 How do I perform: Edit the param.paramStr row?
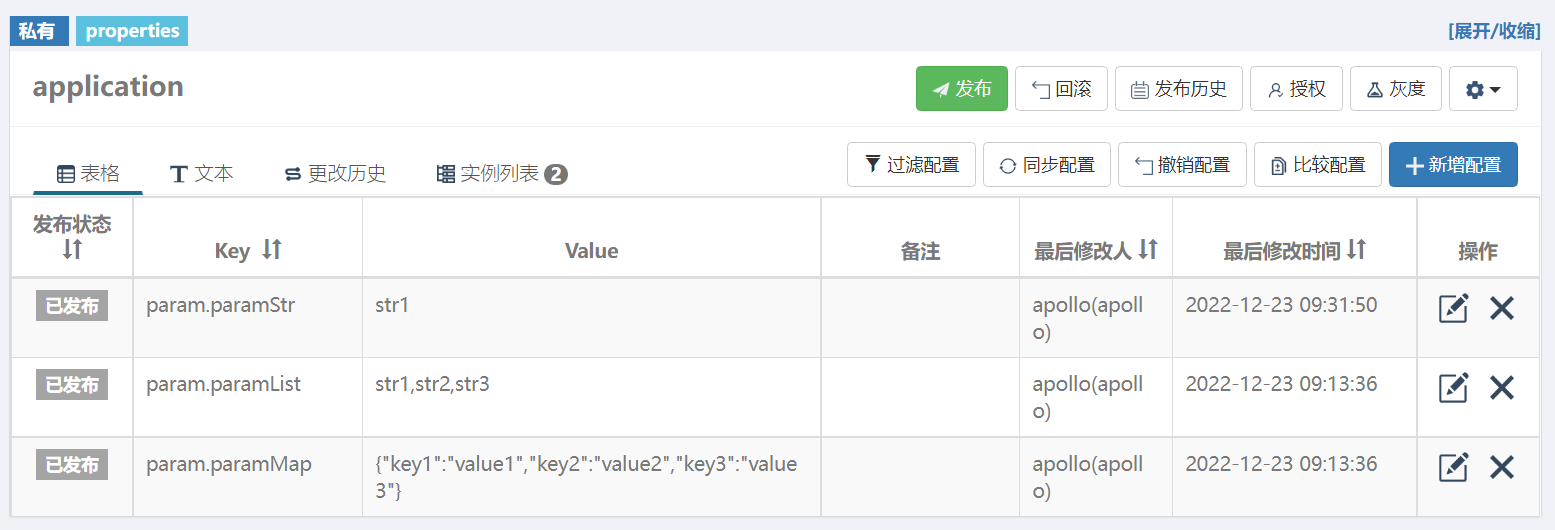1453,308
